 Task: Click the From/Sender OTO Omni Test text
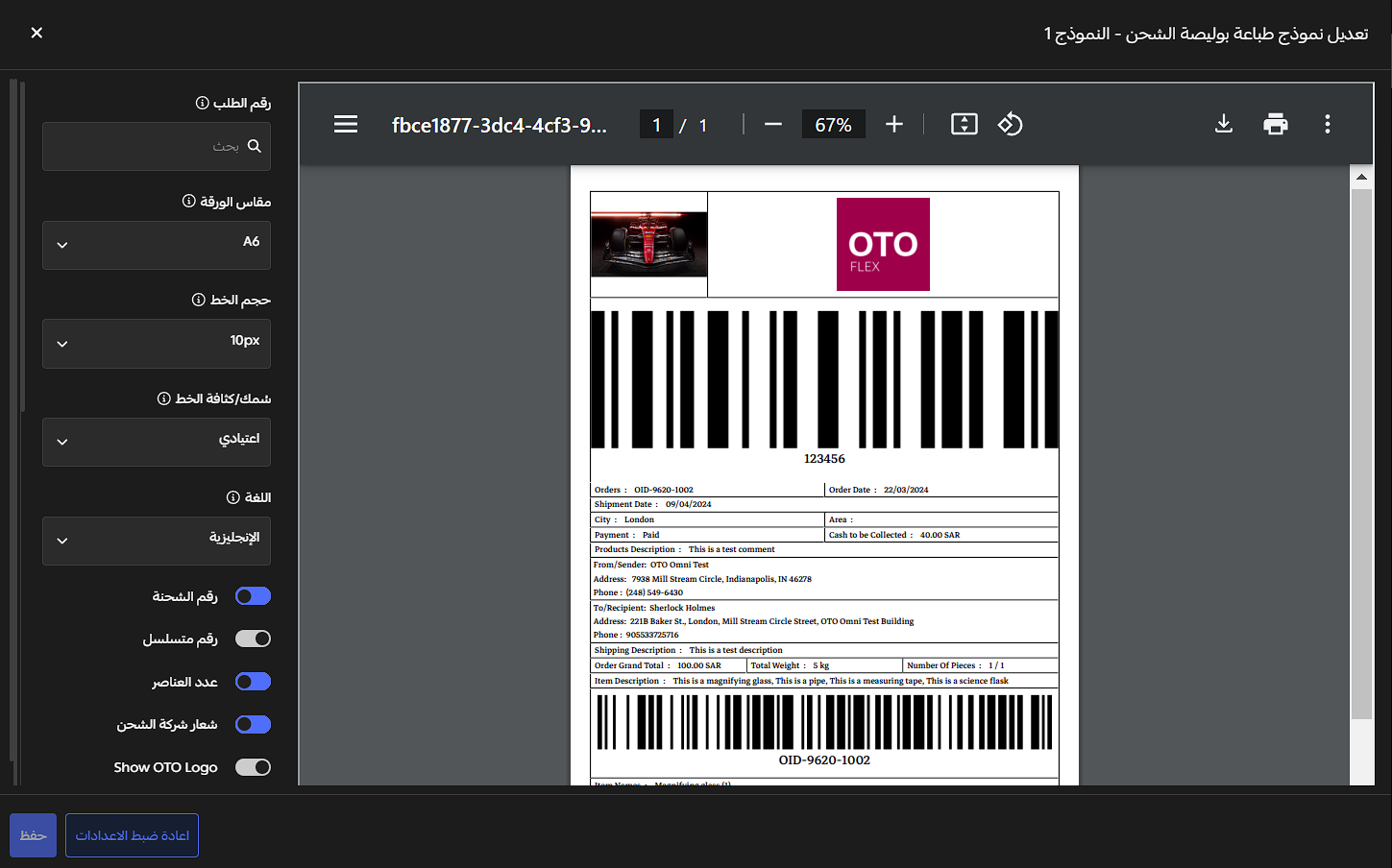(x=650, y=565)
